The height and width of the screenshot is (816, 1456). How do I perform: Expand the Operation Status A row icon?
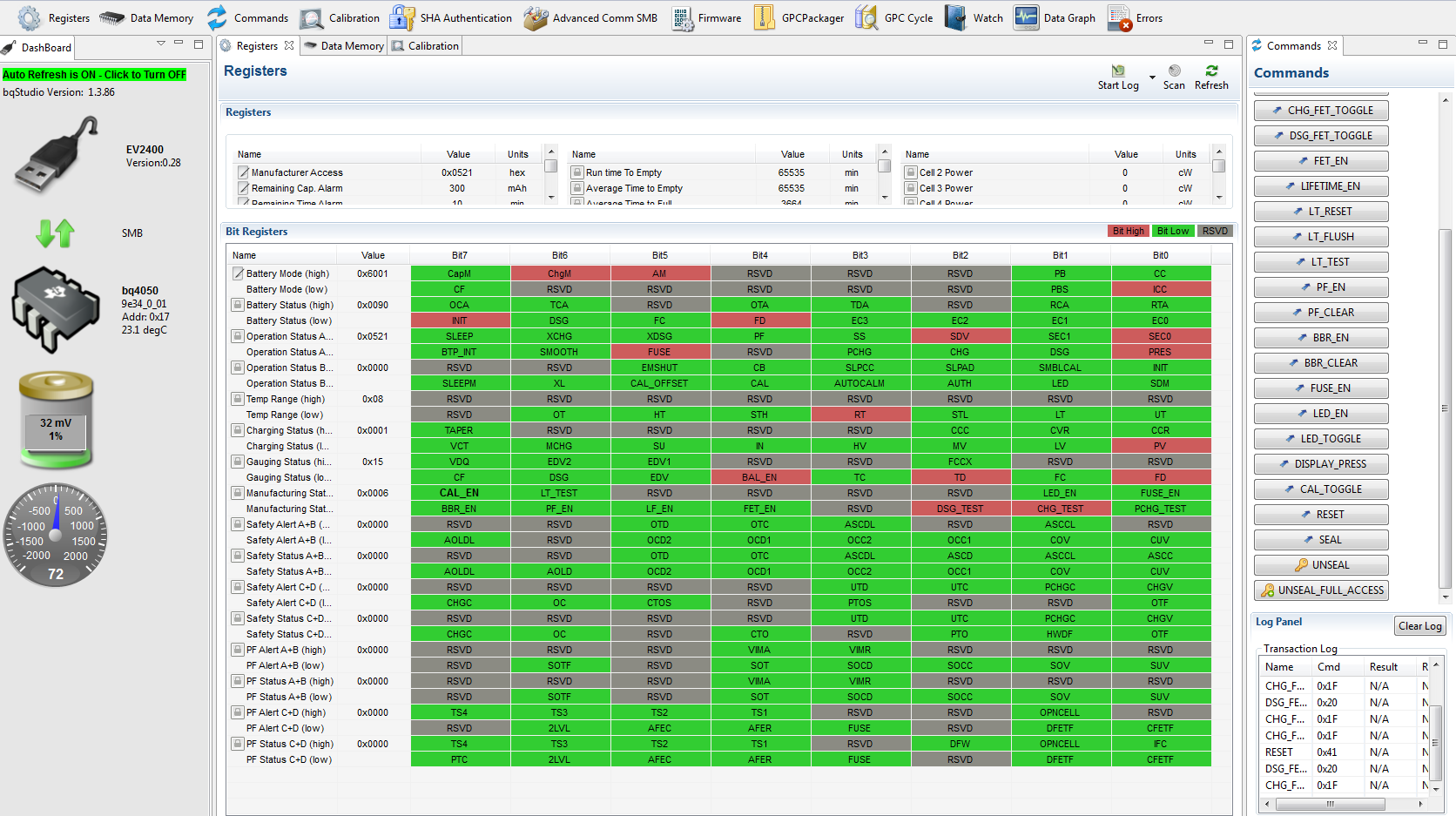tap(237, 336)
